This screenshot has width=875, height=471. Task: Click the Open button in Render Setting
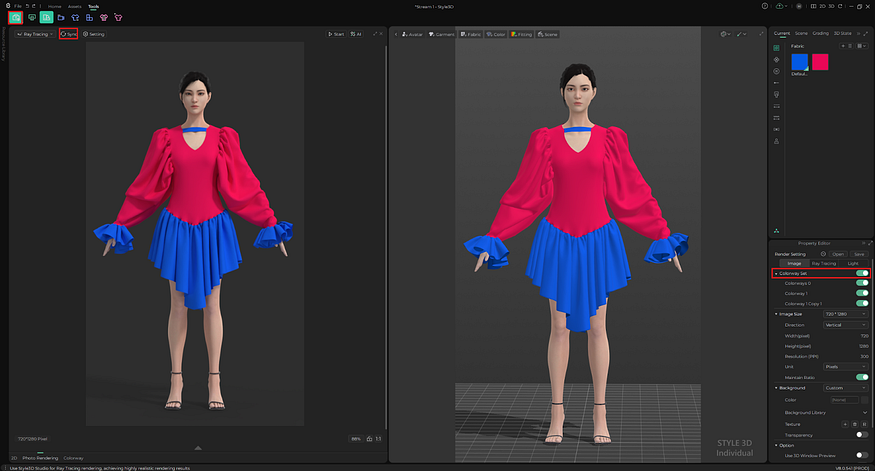838,254
